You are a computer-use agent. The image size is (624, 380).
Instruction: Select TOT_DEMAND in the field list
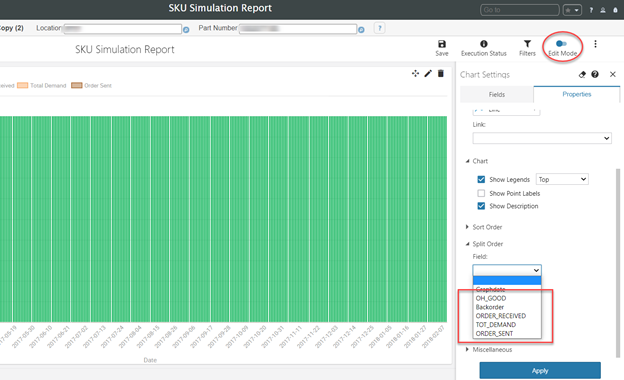tap(495, 324)
